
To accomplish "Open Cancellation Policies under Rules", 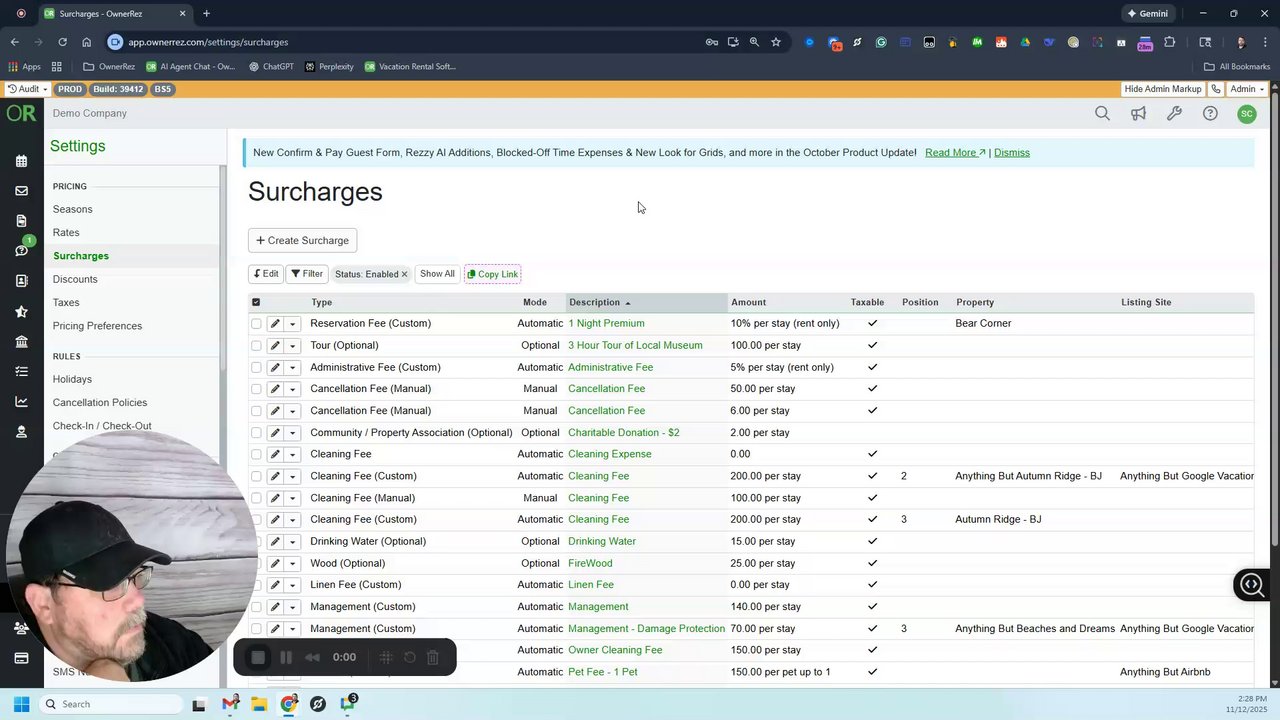I will (x=100, y=402).
